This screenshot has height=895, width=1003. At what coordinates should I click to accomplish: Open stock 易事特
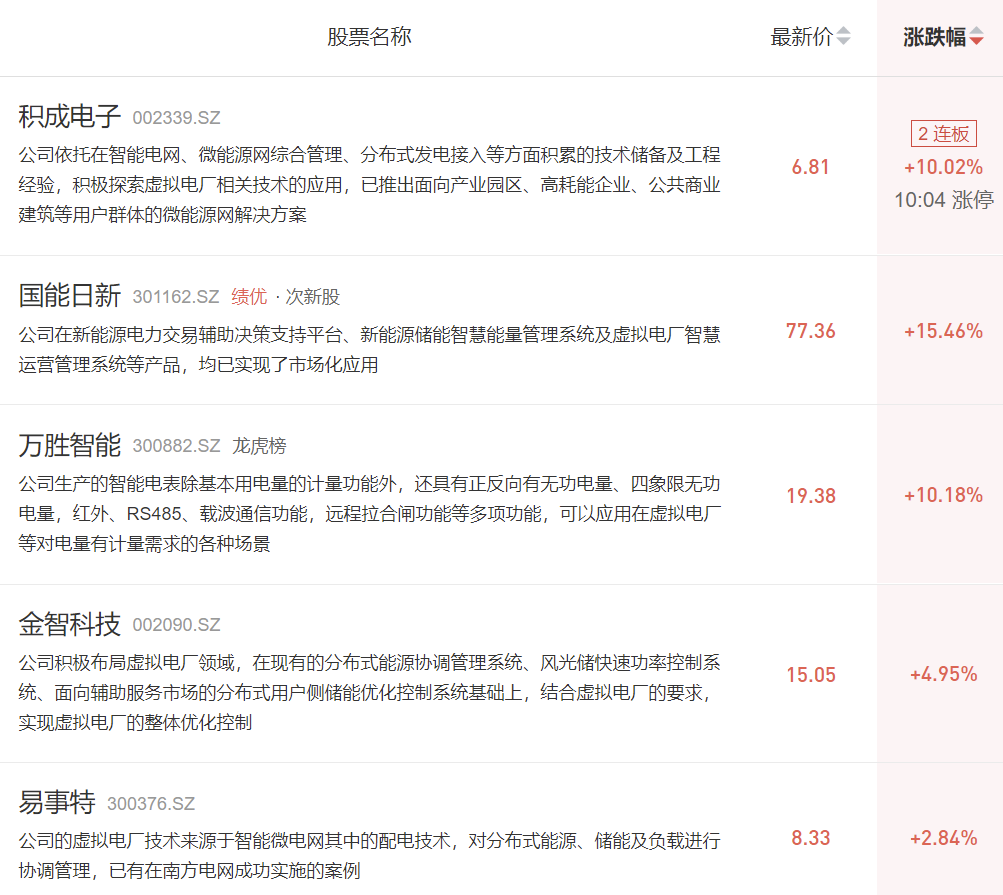(x=57, y=802)
